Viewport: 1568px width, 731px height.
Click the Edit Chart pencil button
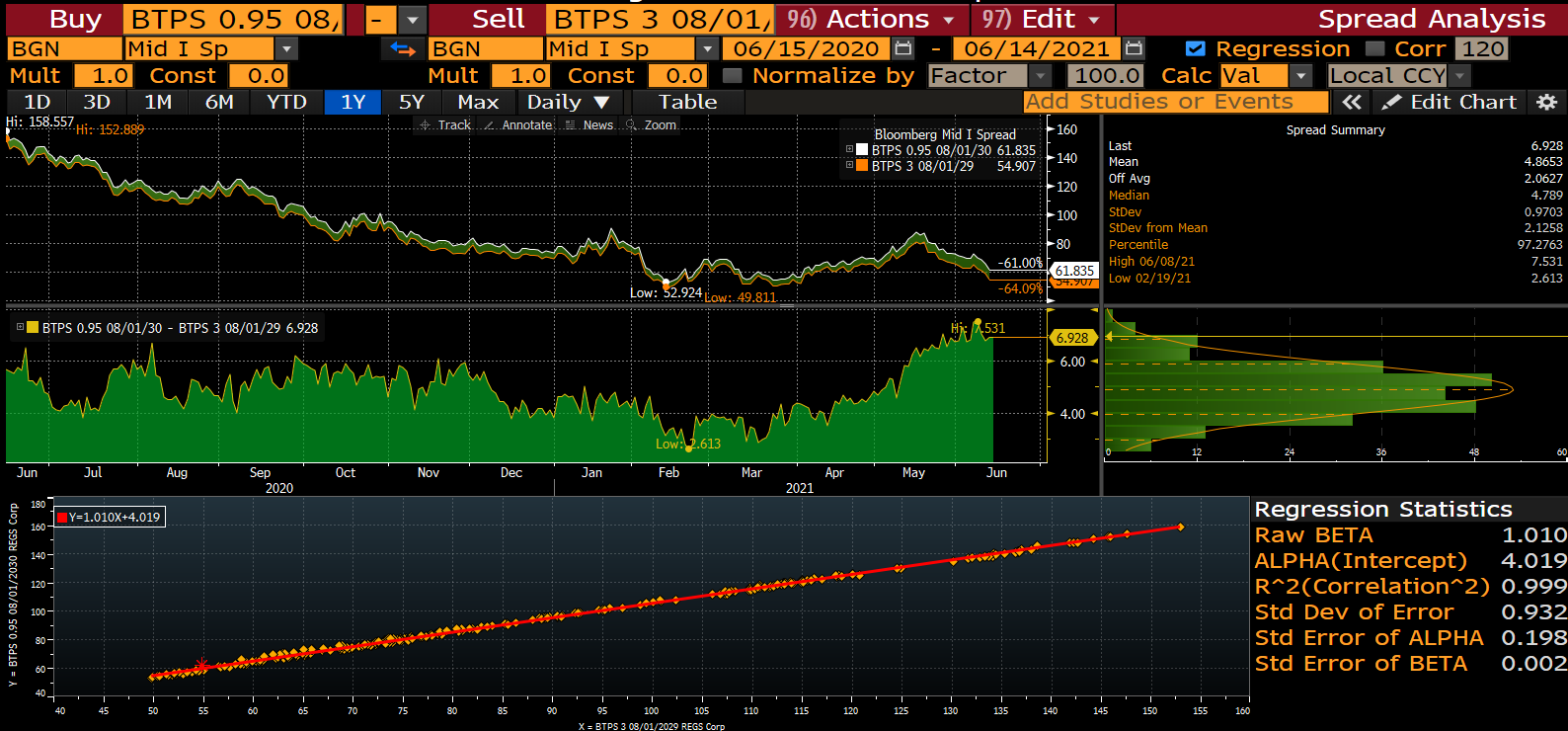pos(1450,102)
